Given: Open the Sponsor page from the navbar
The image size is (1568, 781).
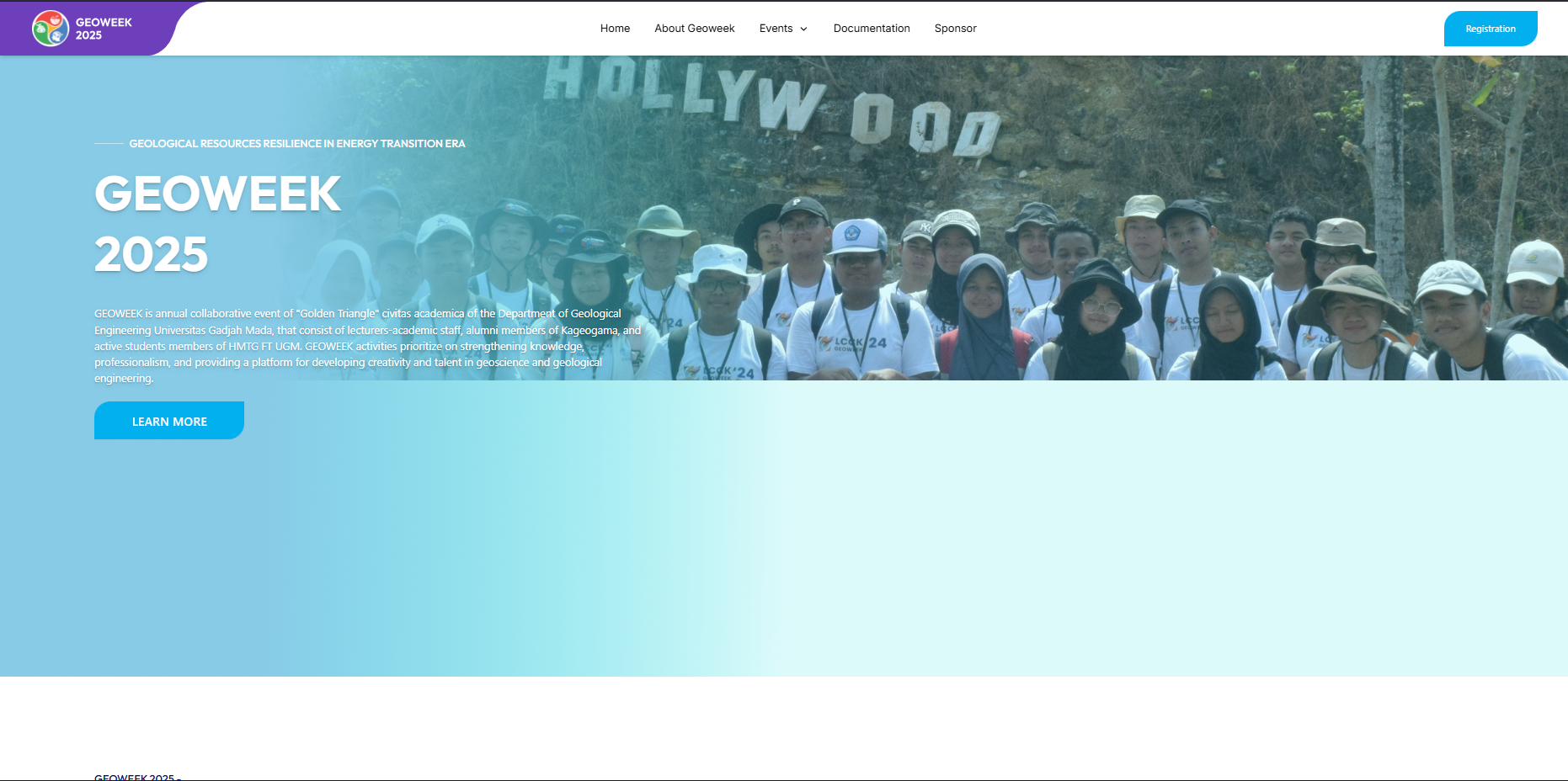Looking at the screenshot, I should point(955,28).
